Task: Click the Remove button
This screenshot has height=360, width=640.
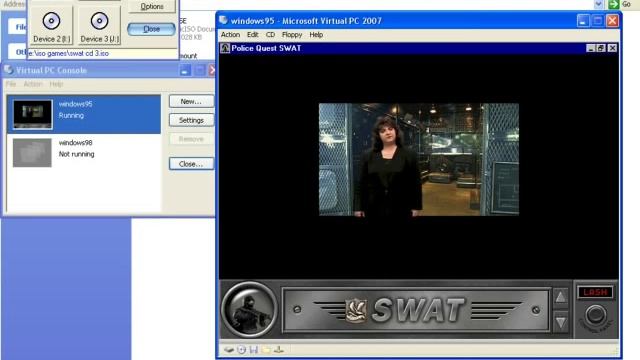Action: pyautogui.click(x=191, y=139)
